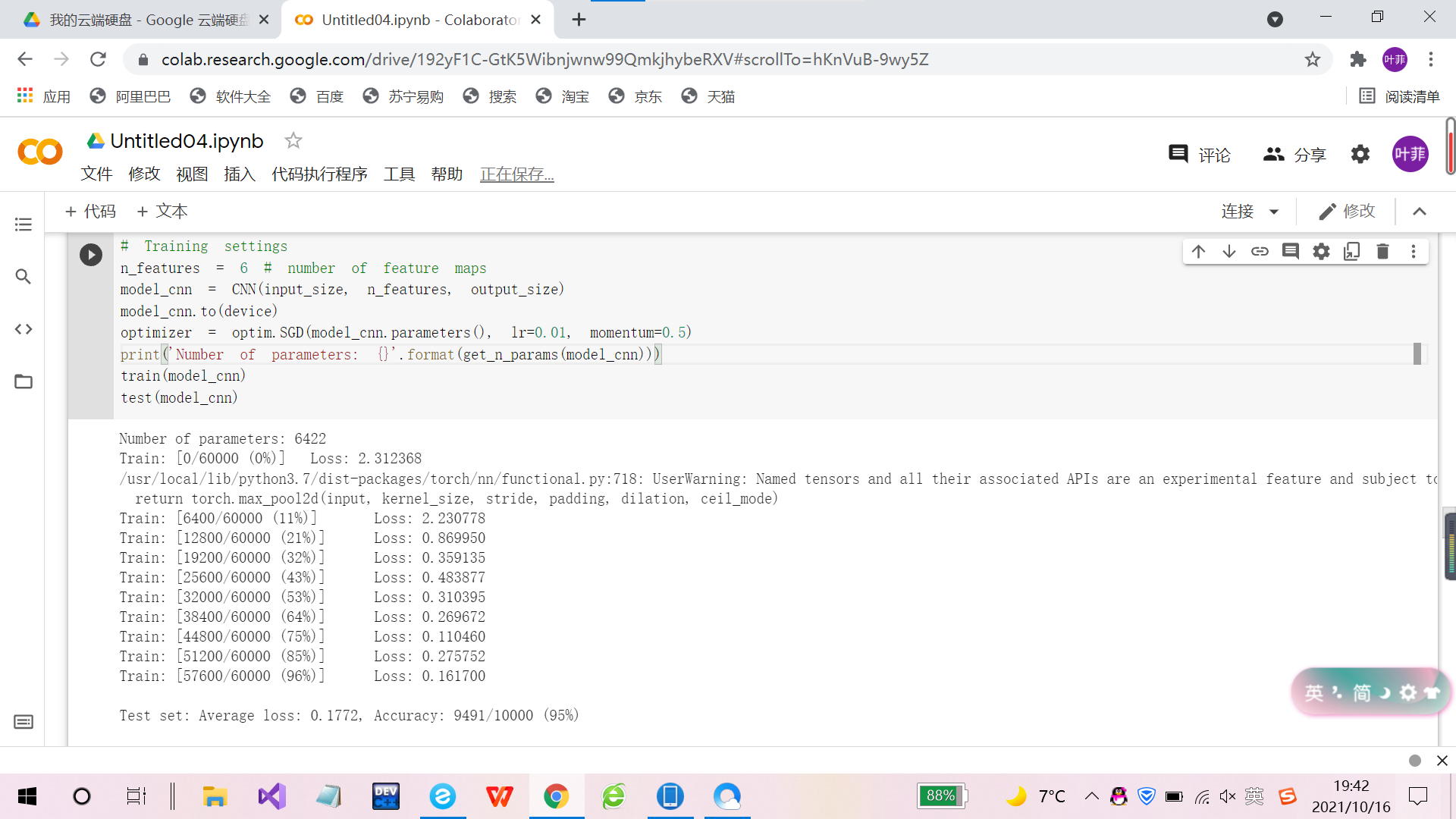The width and height of the screenshot is (1456, 819).
Task: Delete the cell with trash icon
Action: 1382,252
